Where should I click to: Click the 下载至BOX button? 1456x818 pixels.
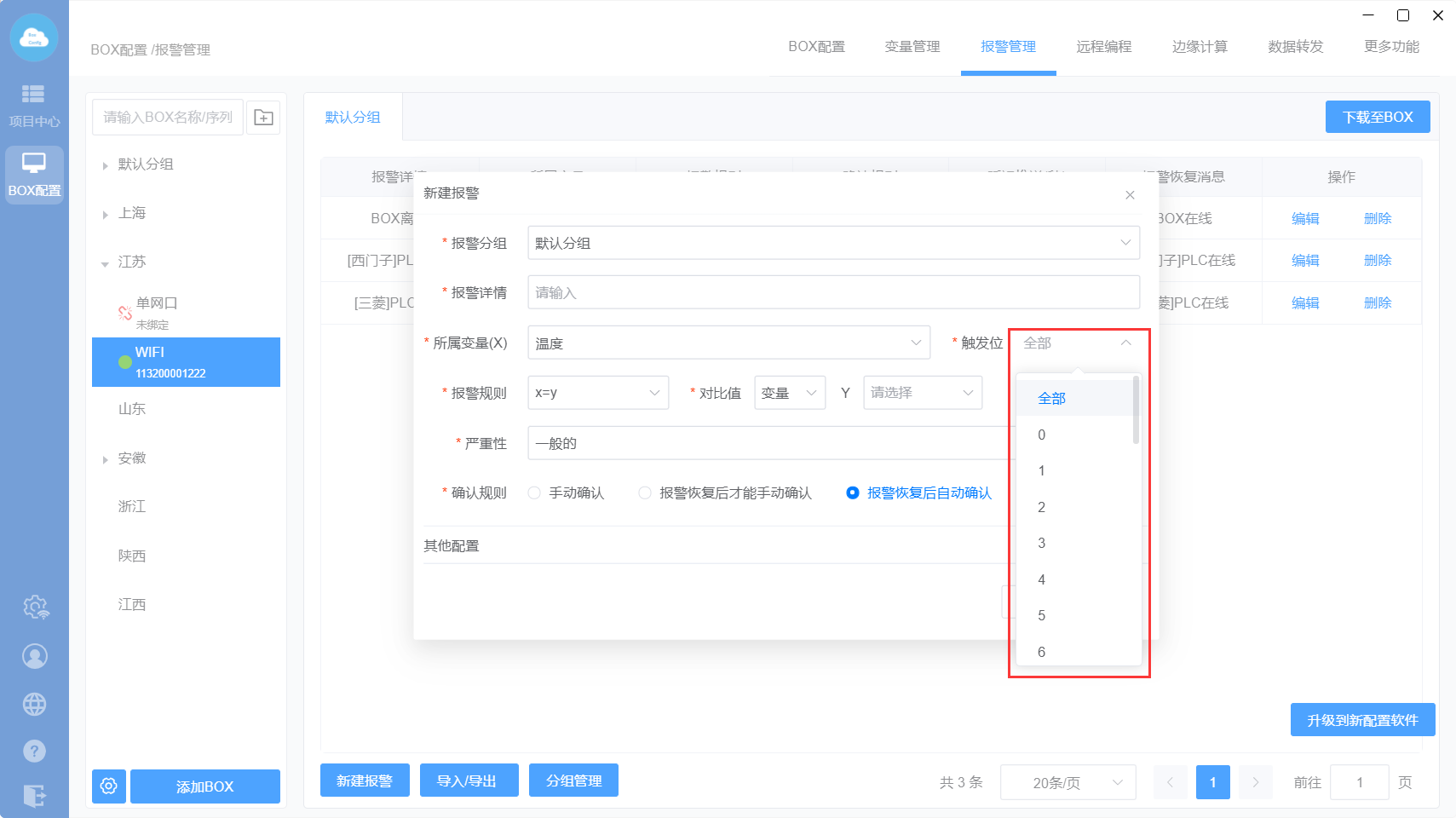point(1377,118)
